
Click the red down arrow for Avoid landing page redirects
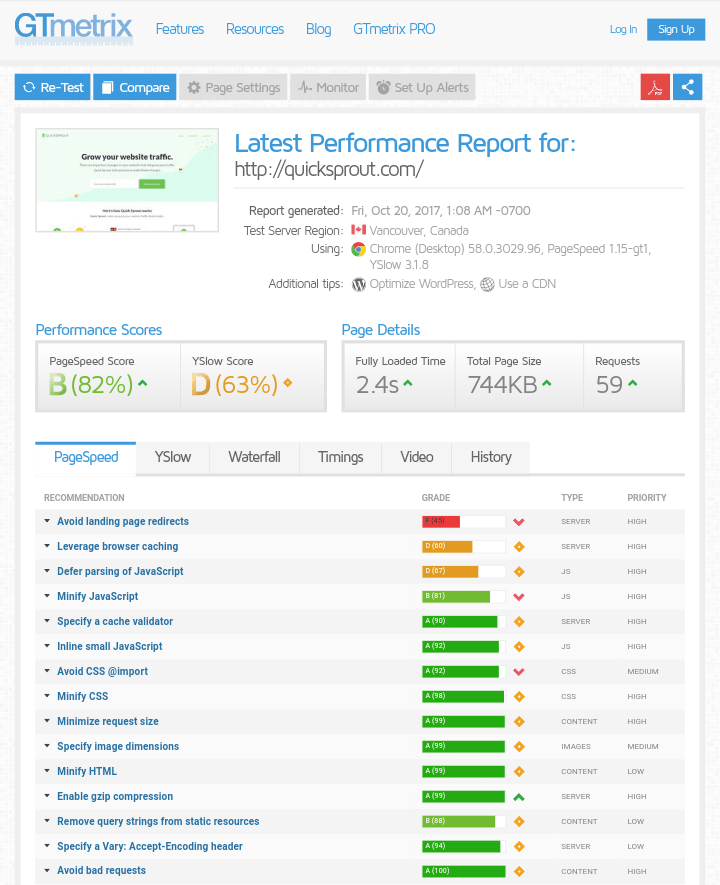pos(519,522)
